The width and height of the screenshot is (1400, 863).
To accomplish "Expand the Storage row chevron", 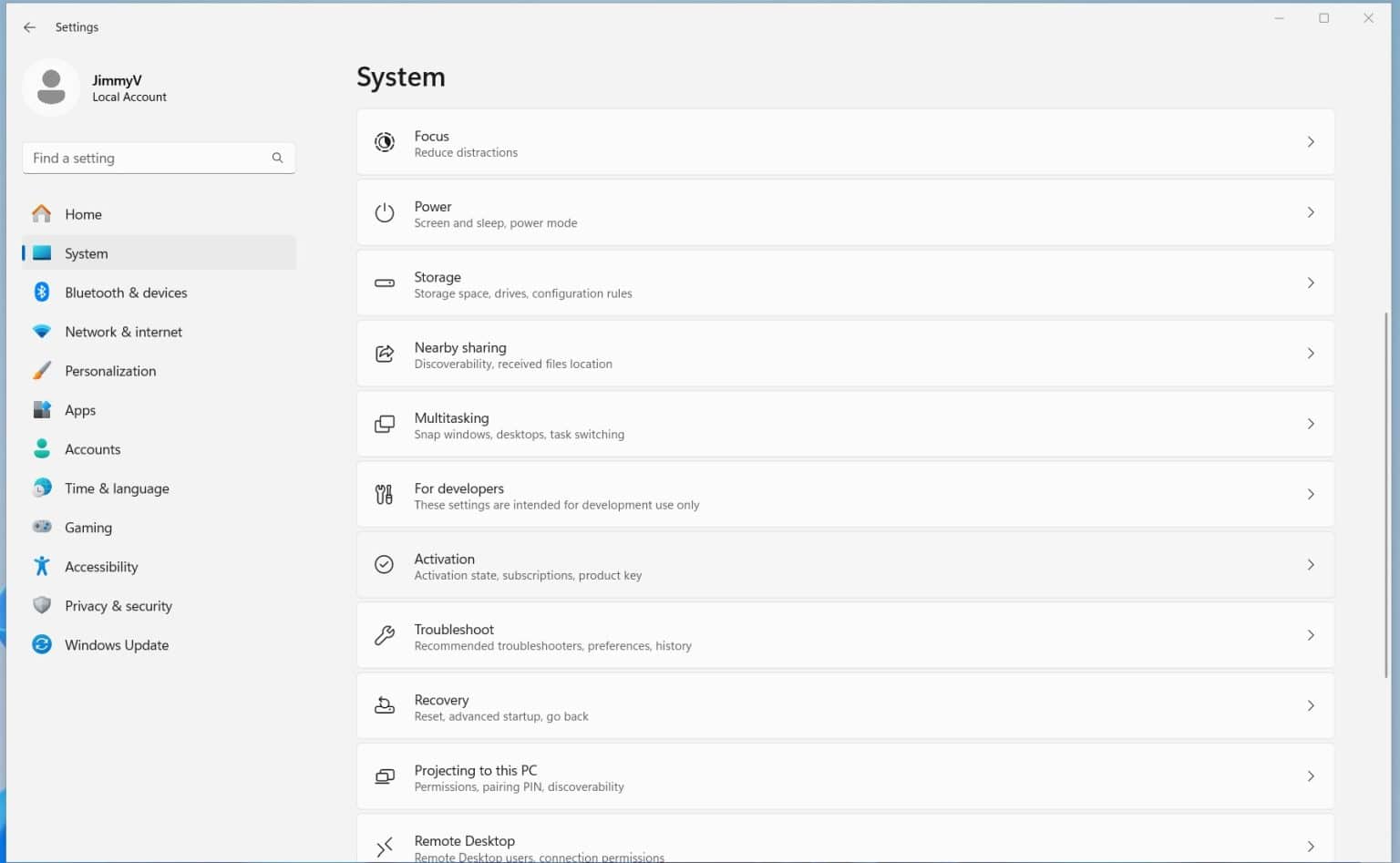I will click(1311, 283).
